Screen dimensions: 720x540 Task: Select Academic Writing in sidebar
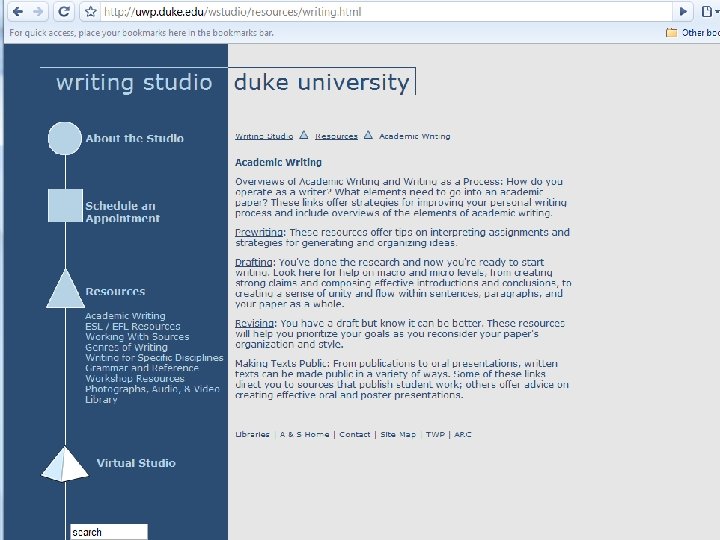[x=125, y=315]
